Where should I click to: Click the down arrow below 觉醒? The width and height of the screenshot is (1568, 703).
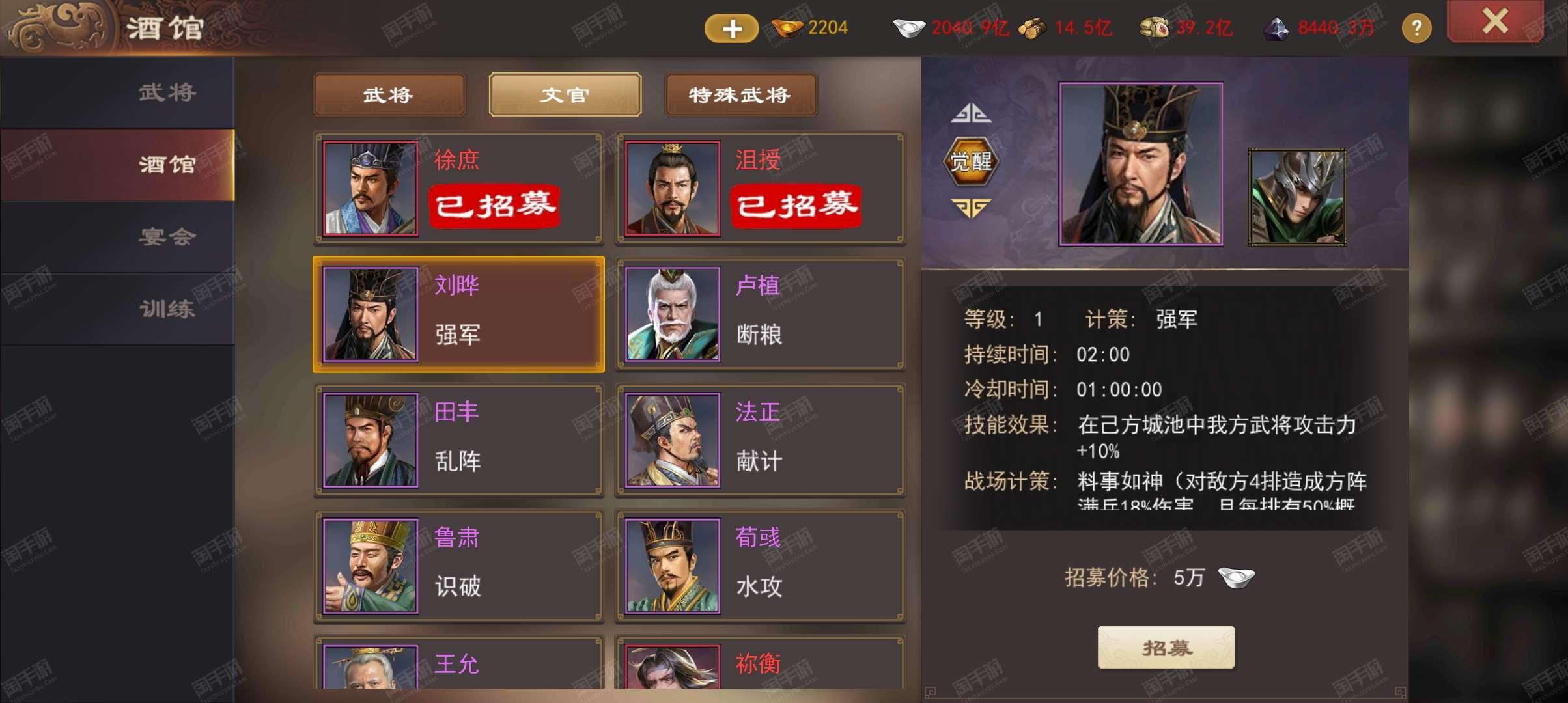coord(971,208)
